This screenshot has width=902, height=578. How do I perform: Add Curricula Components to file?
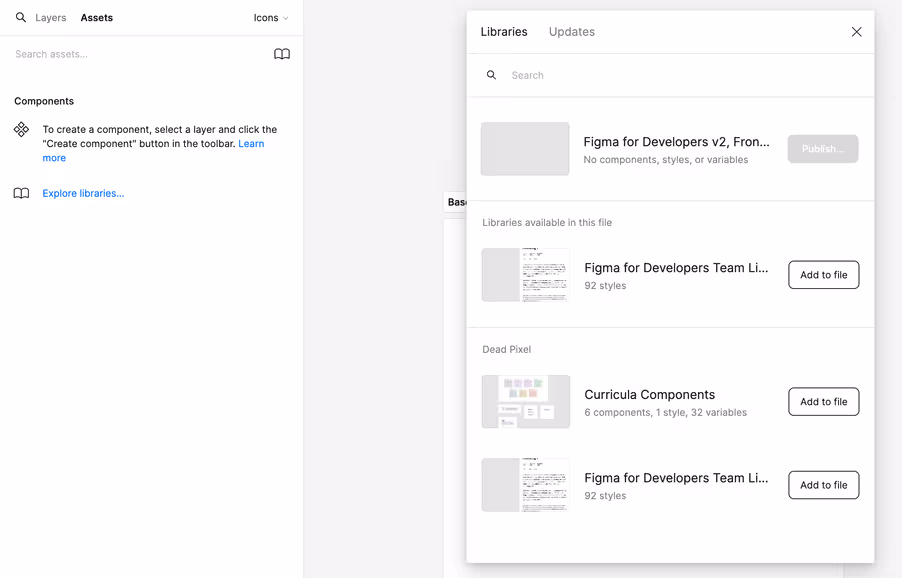pos(824,401)
